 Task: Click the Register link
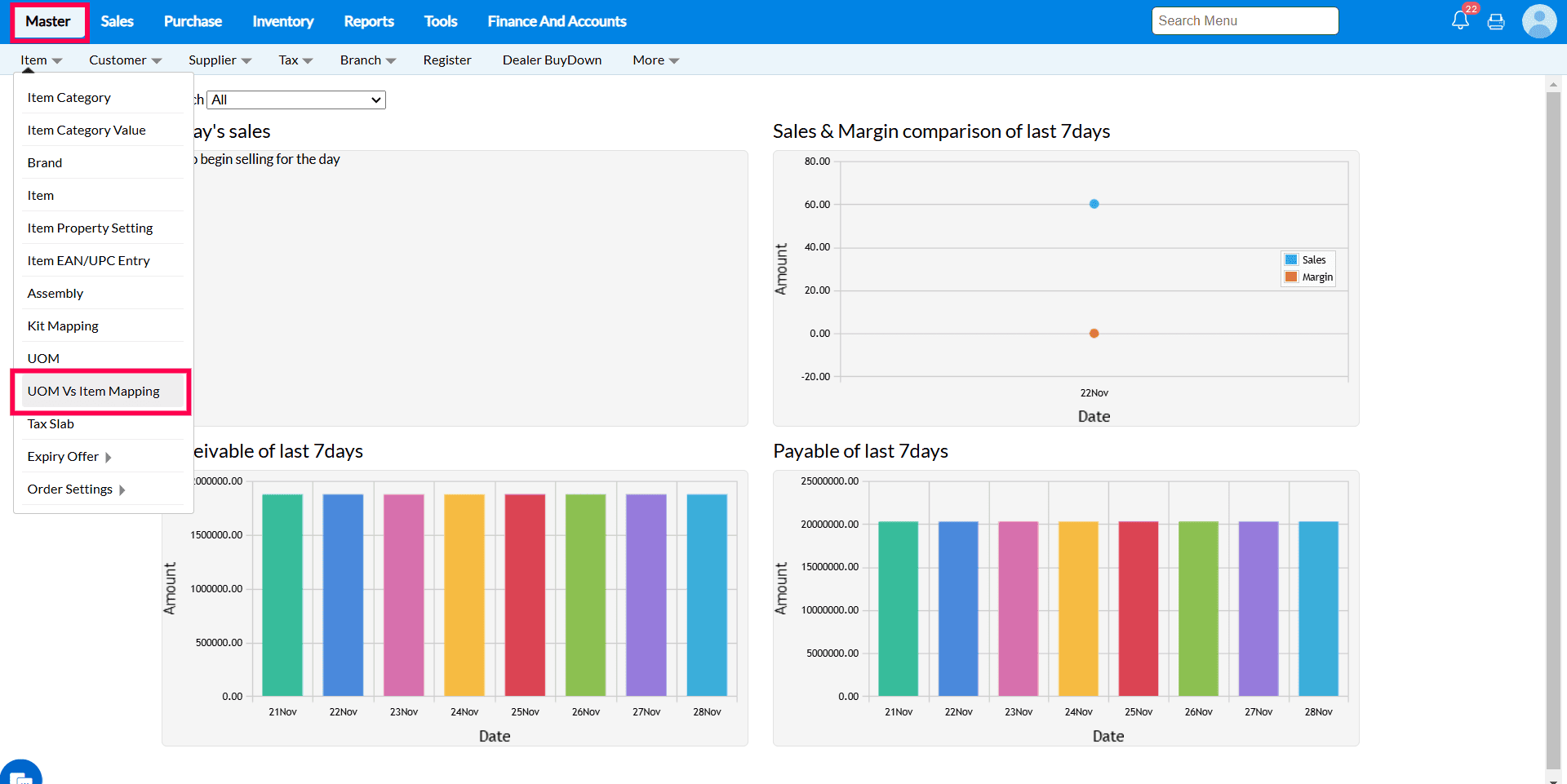(x=447, y=60)
